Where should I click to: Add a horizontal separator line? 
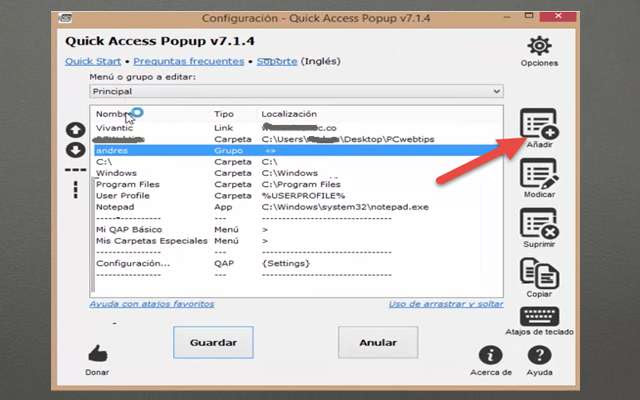(x=76, y=170)
